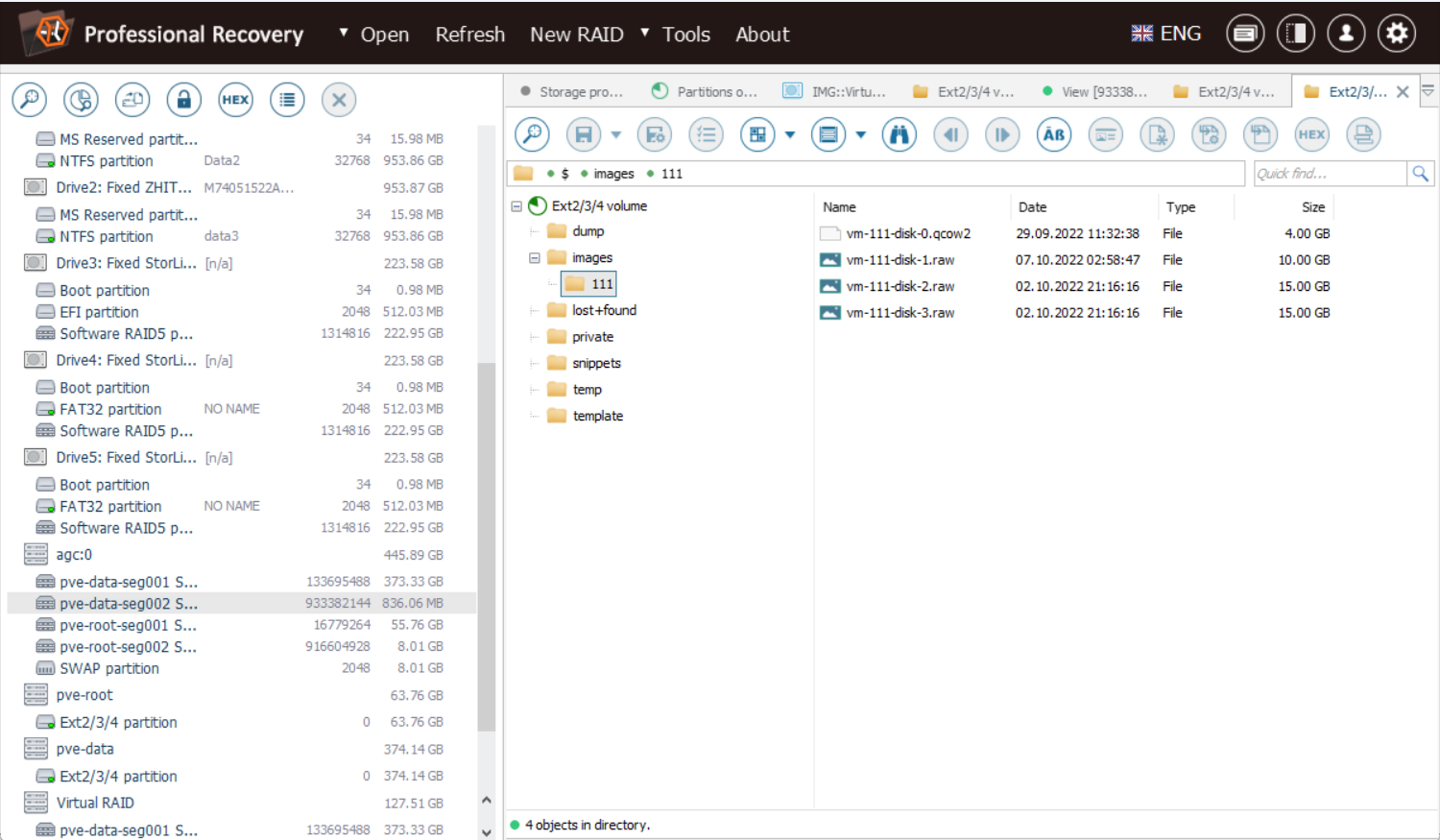
Task: Click the scan file system magnifier in explorer toolbar
Action: (x=532, y=134)
